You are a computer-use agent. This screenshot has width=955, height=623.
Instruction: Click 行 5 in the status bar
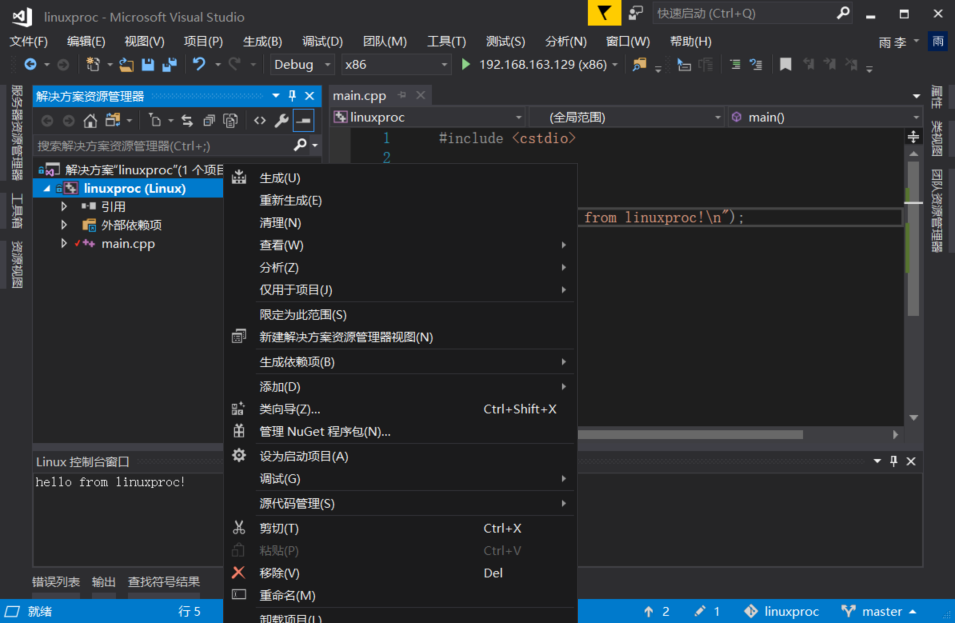pyautogui.click(x=190, y=610)
